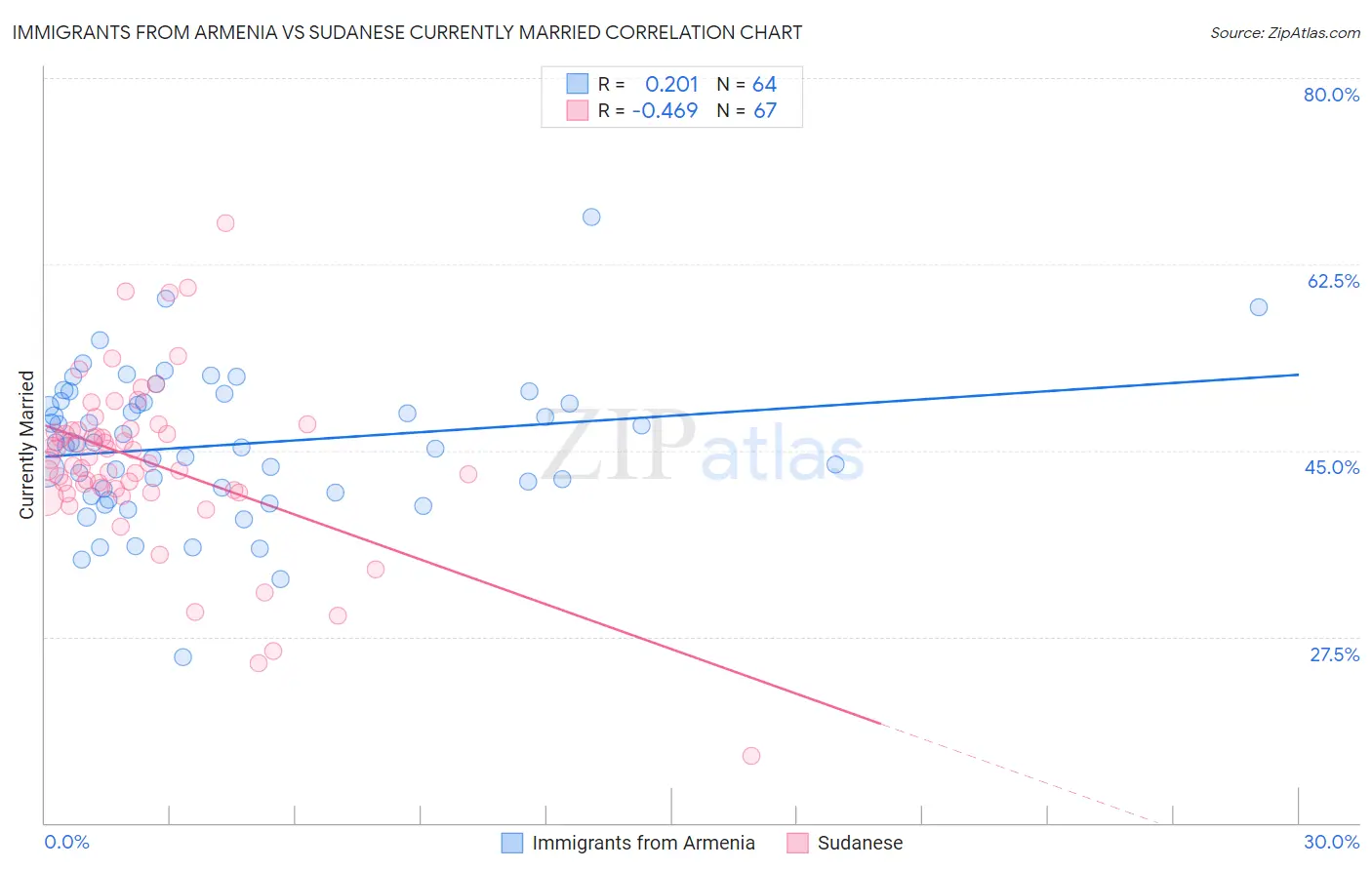This screenshot has height=870, width=1372.
Task: Click the blue swatch in the R/N stats box
Action: [x=578, y=84]
